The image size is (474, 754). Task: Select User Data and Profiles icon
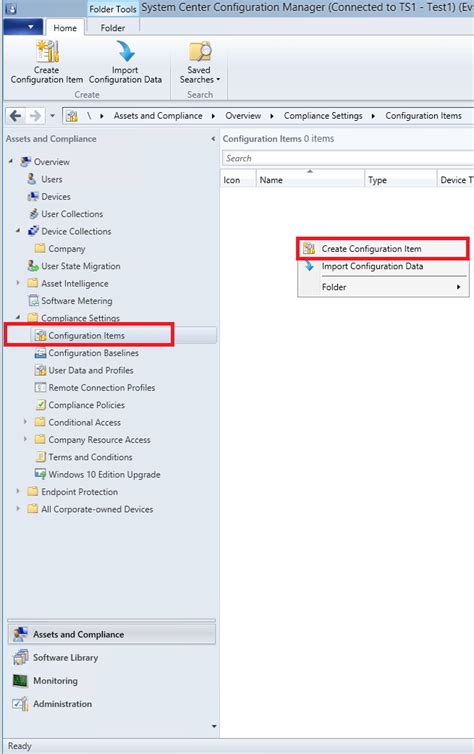click(x=40, y=370)
